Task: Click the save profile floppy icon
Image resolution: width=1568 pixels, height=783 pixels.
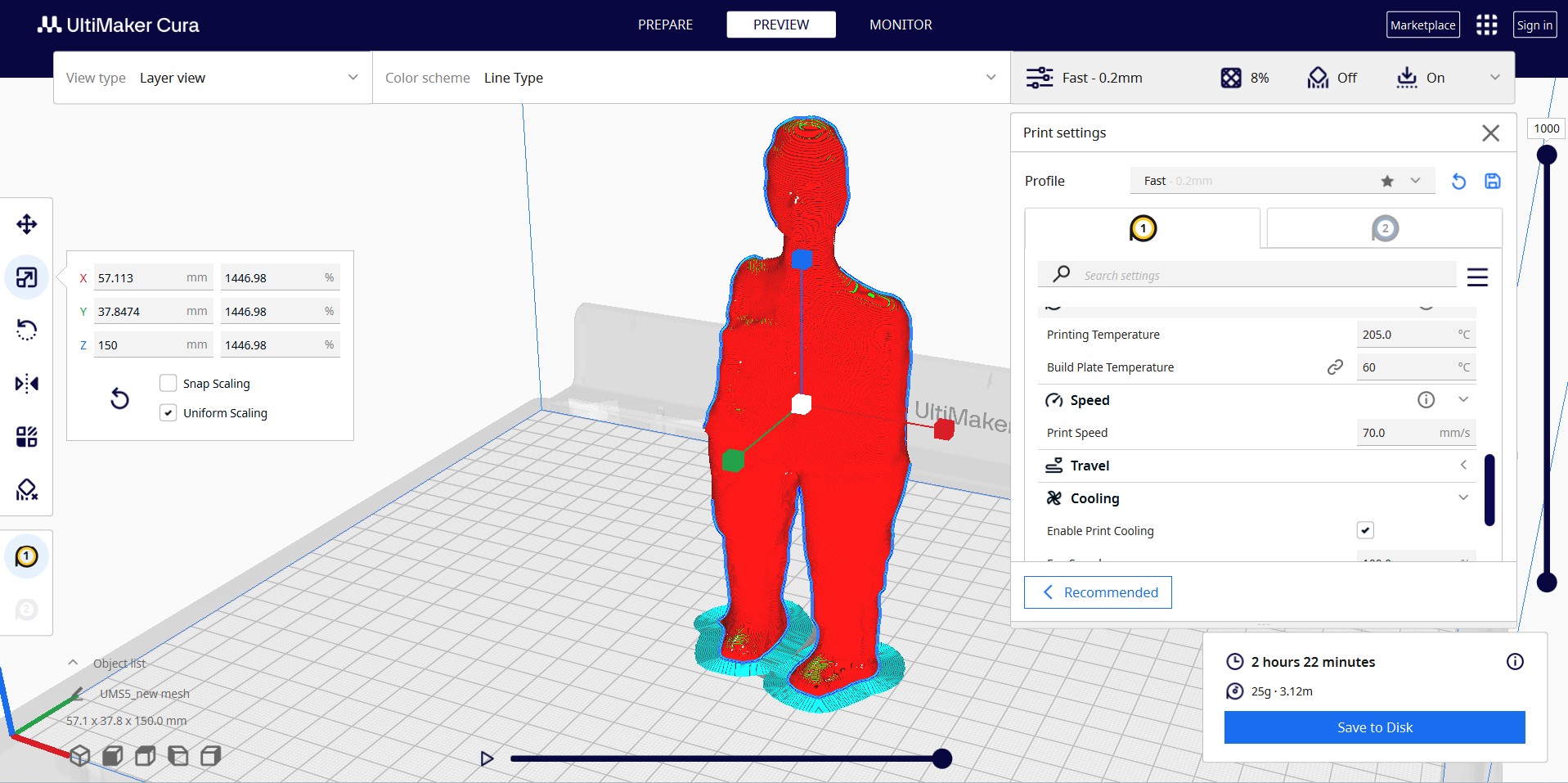Action: (1492, 181)
